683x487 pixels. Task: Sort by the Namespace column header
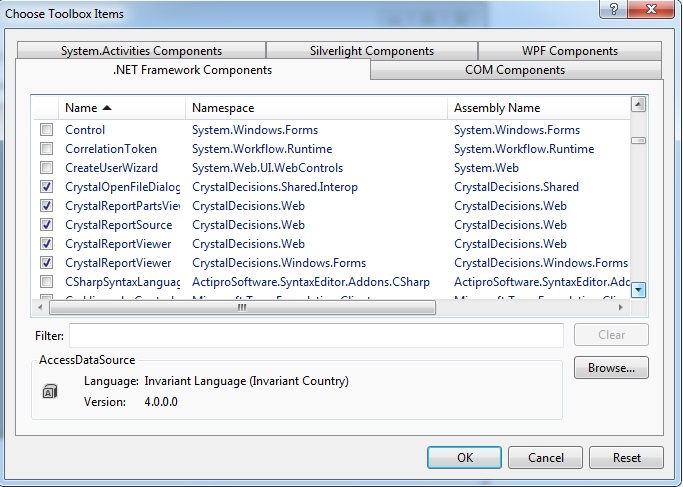click(x=317, y=108)
